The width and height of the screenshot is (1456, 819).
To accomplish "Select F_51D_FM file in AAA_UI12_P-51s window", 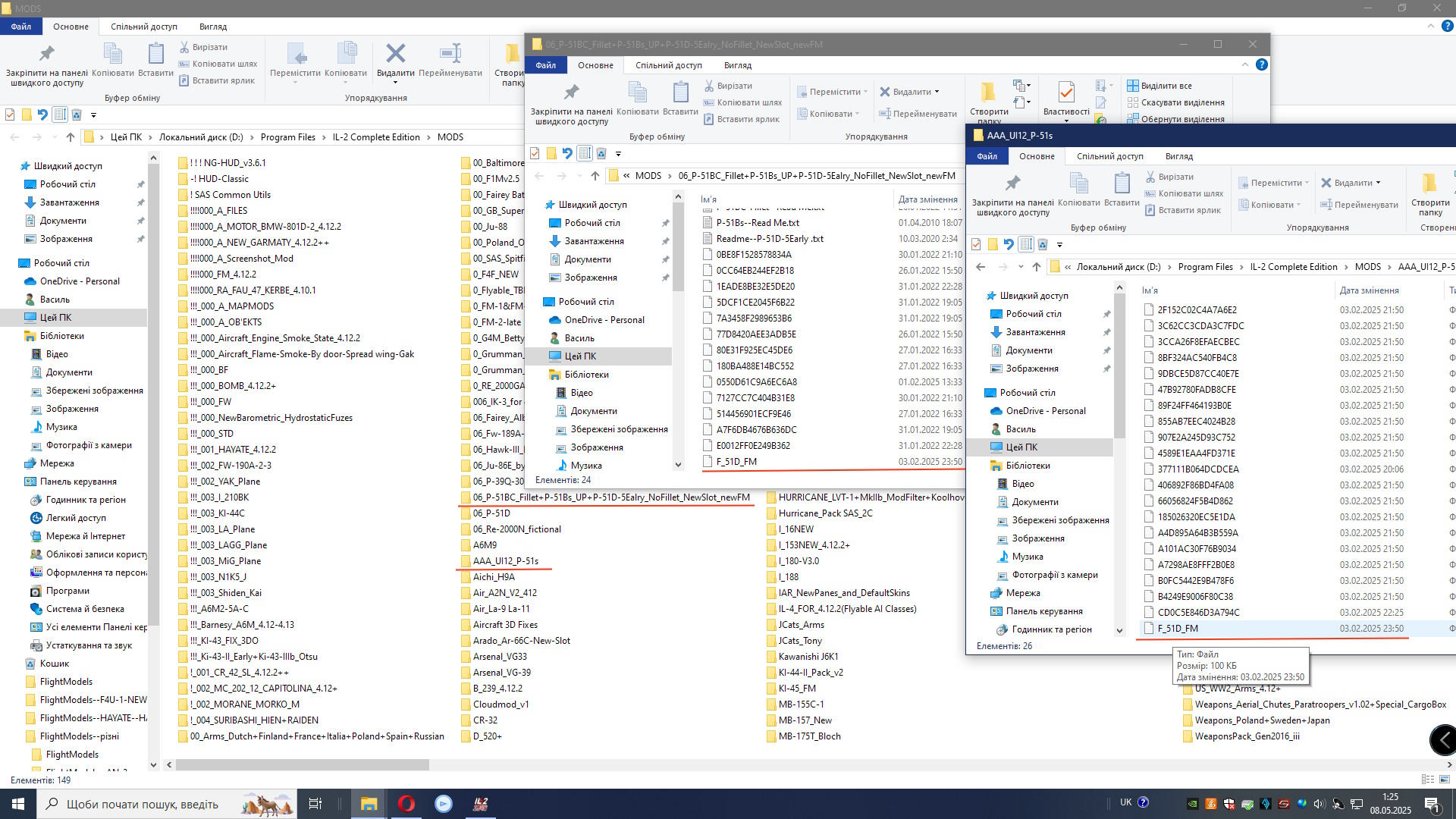I will [1178, 629].
